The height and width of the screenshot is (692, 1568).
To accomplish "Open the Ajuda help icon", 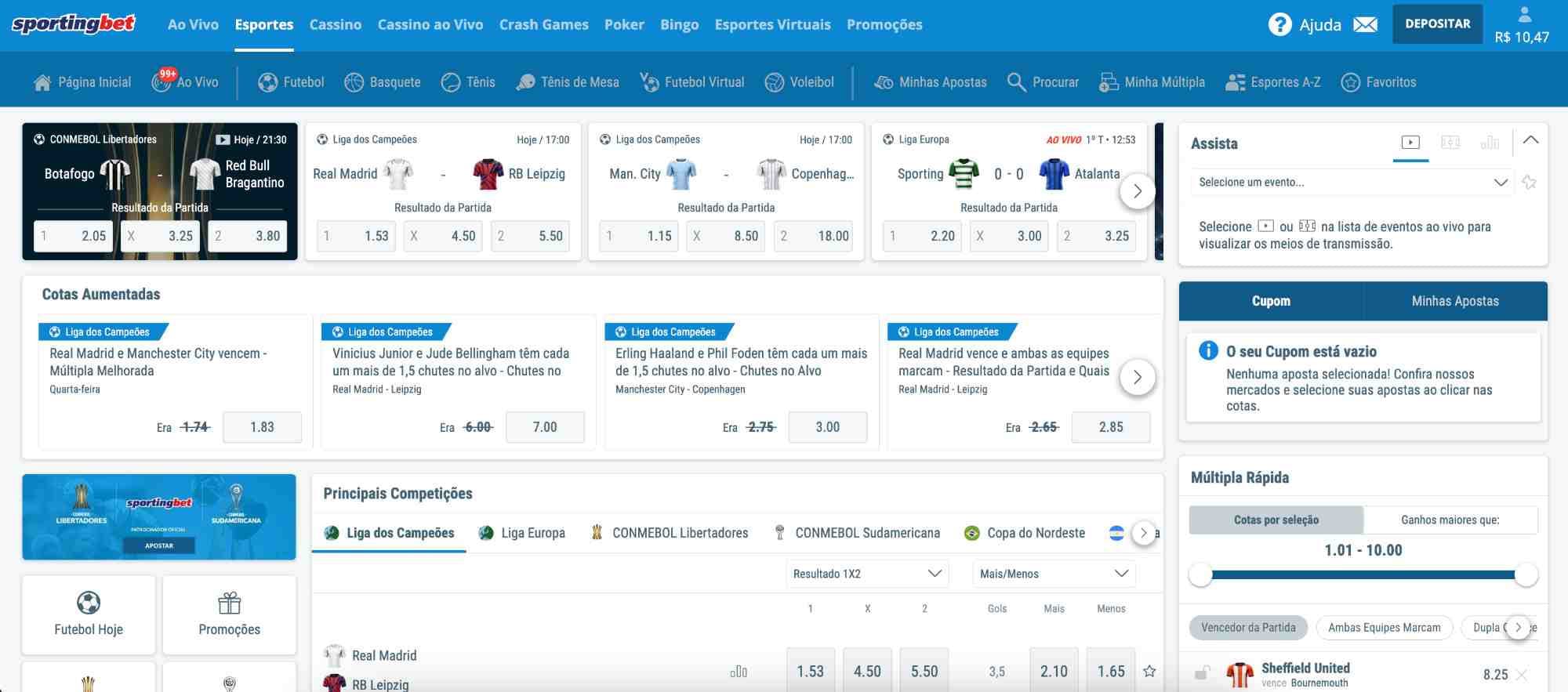I will coord(1279,24).
